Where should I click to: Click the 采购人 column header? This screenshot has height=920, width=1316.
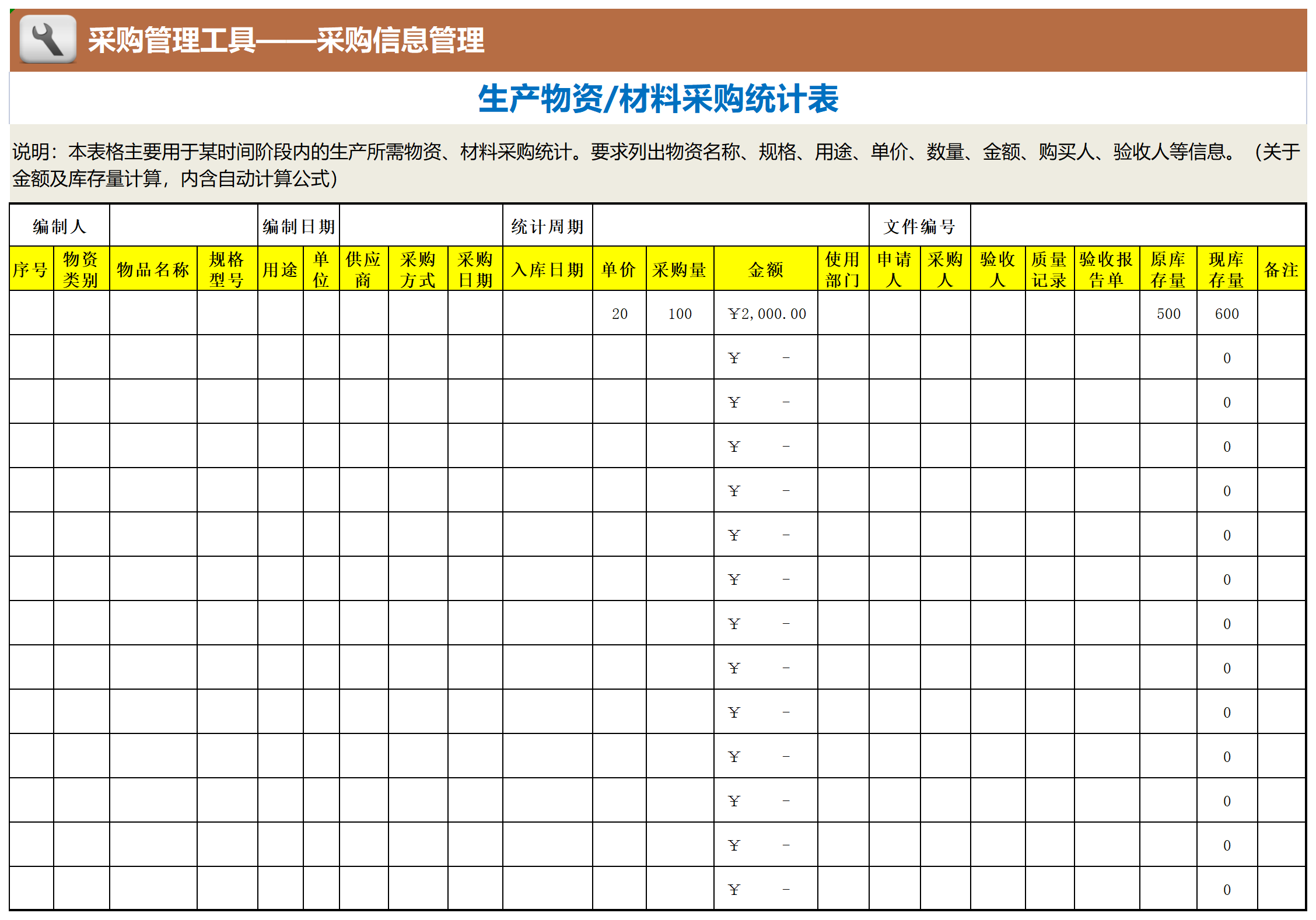click(946, 269)
